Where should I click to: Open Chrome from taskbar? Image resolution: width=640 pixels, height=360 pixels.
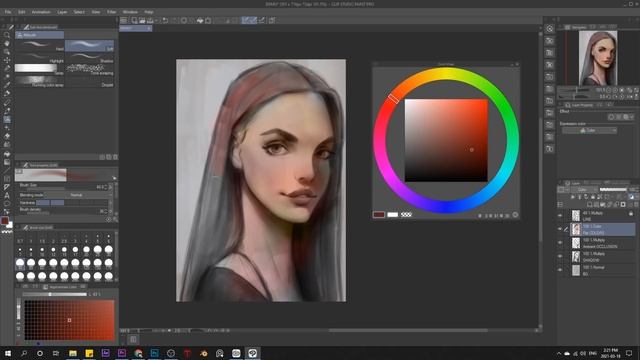(138, 353)
